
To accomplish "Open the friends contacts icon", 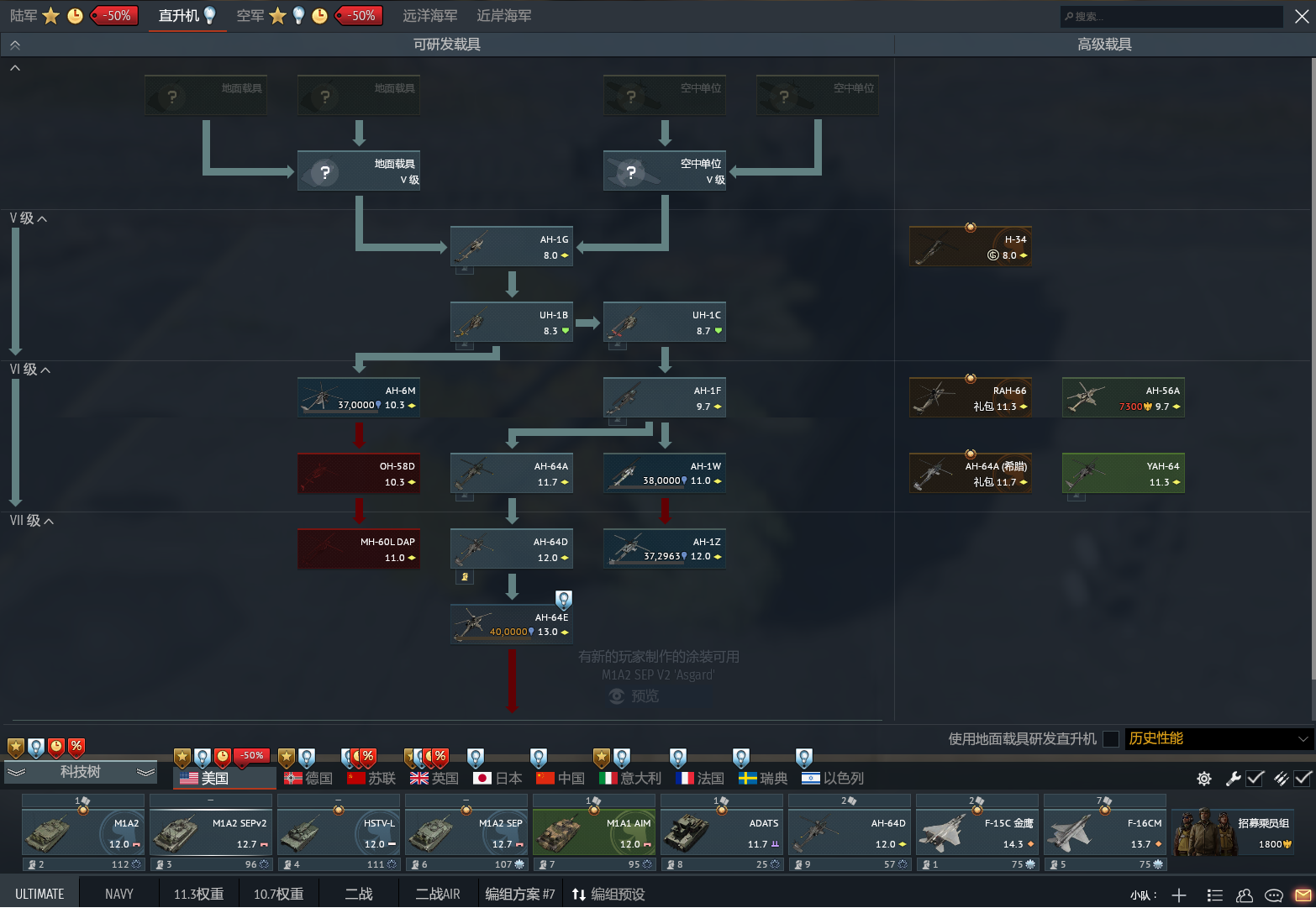I will 1245,895.
